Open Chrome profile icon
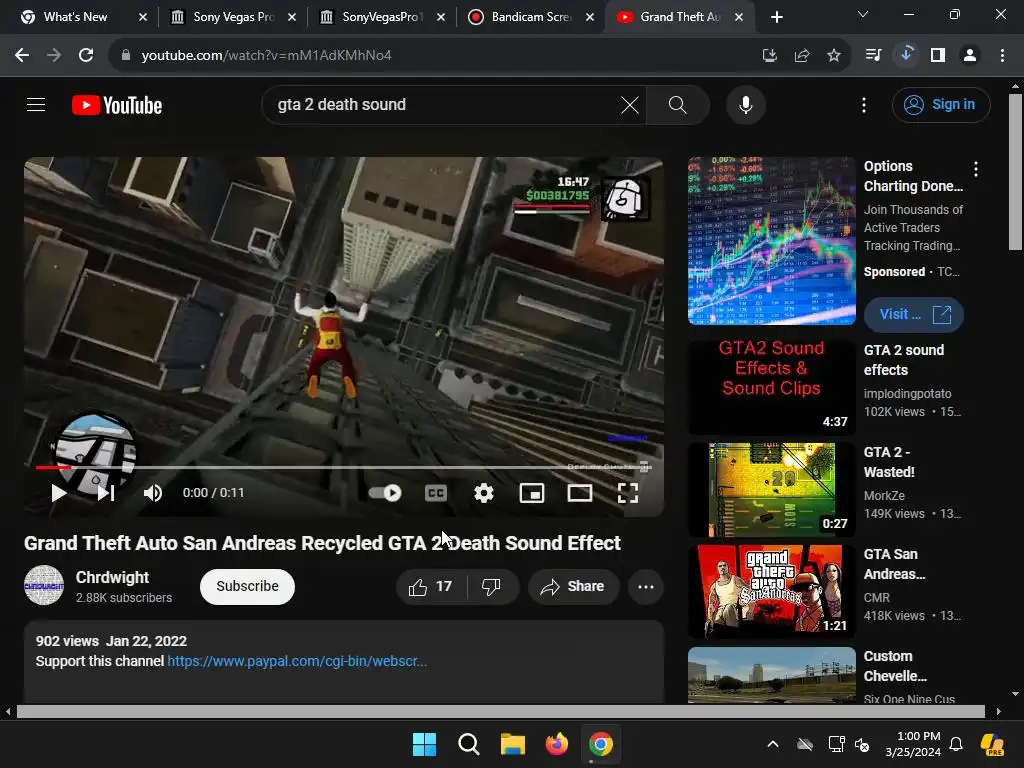1024x768 pixels. pos(970,56)
